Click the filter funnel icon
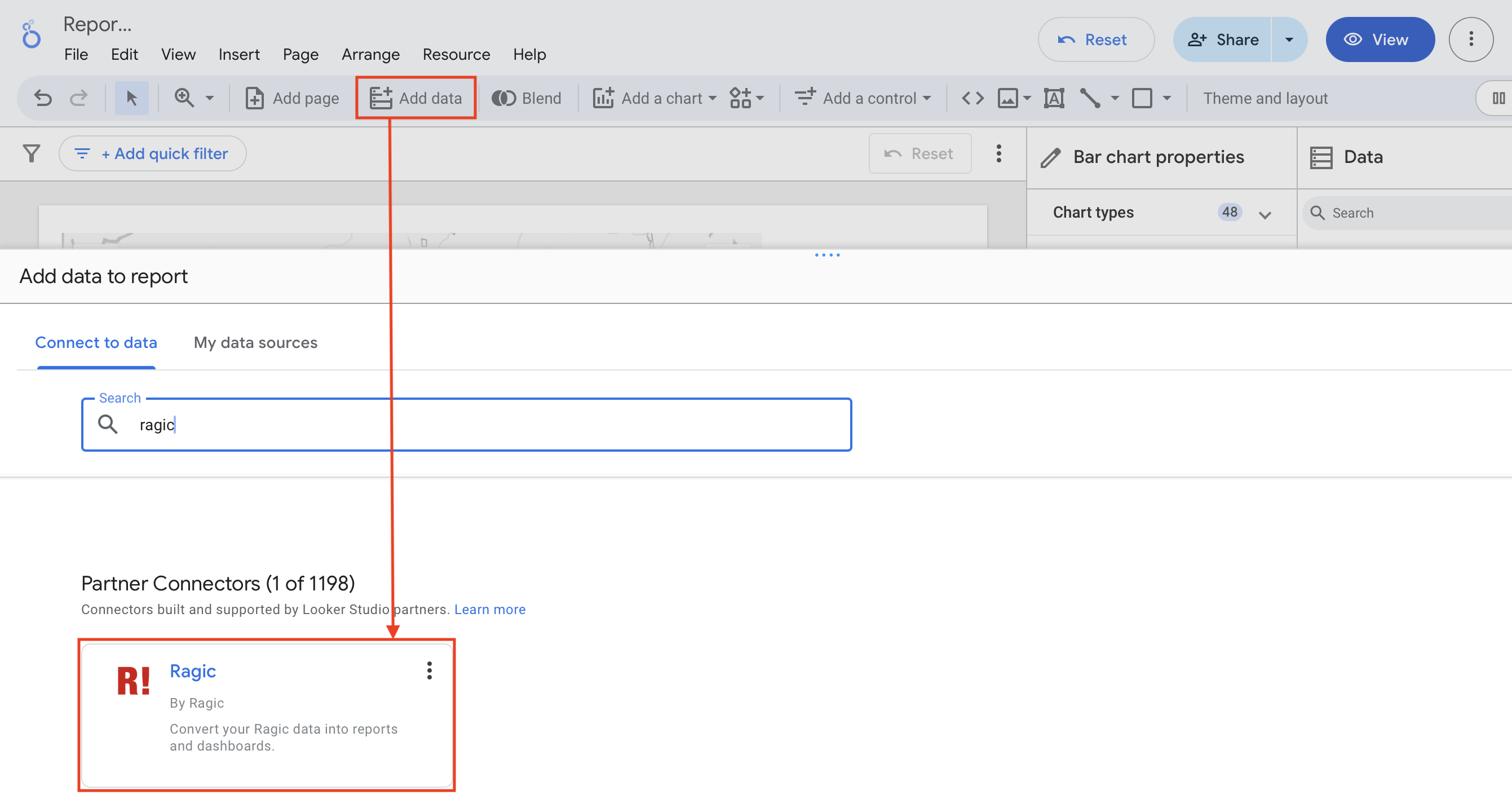The width and height of the screenshot is (1512, 812). 31,154
